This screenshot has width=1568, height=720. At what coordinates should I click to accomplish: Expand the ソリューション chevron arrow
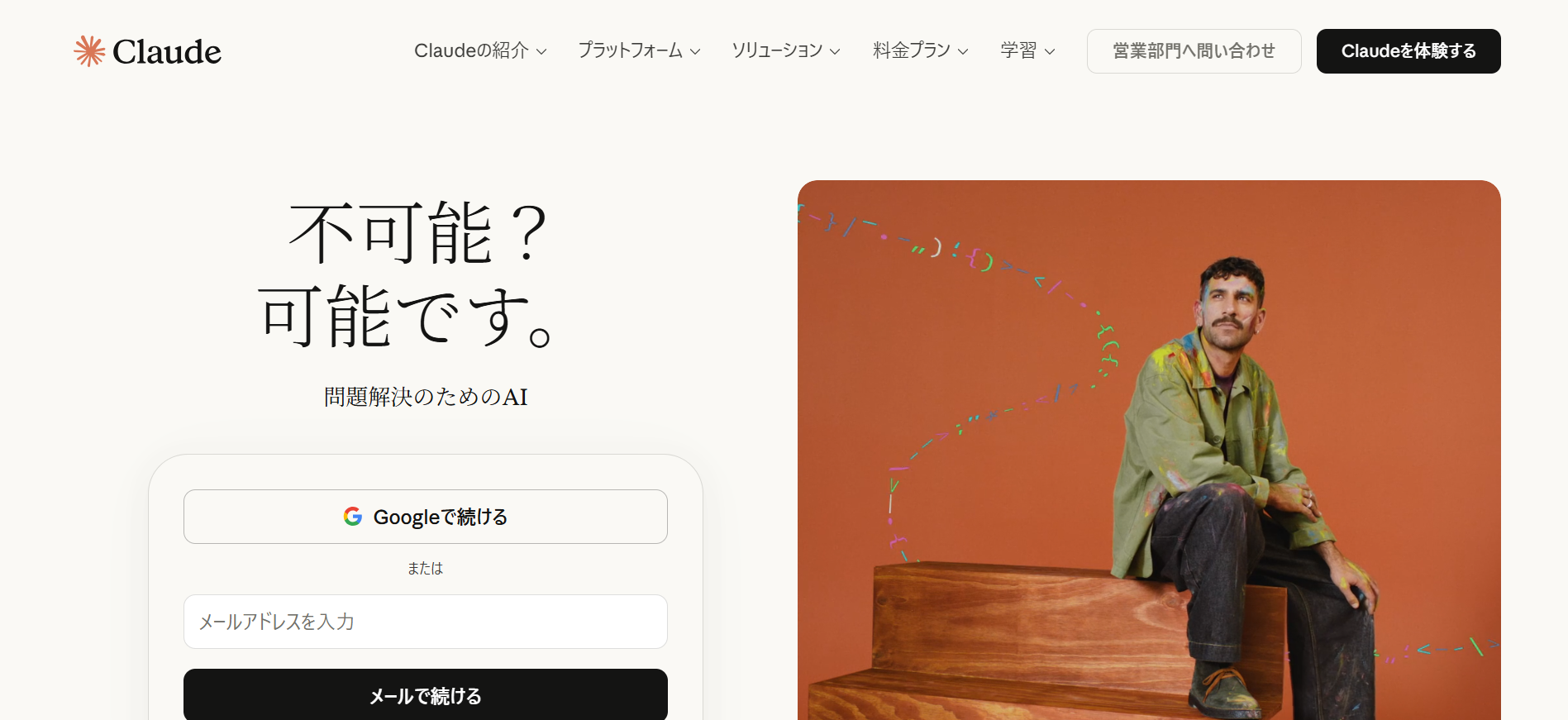[835, 51]
